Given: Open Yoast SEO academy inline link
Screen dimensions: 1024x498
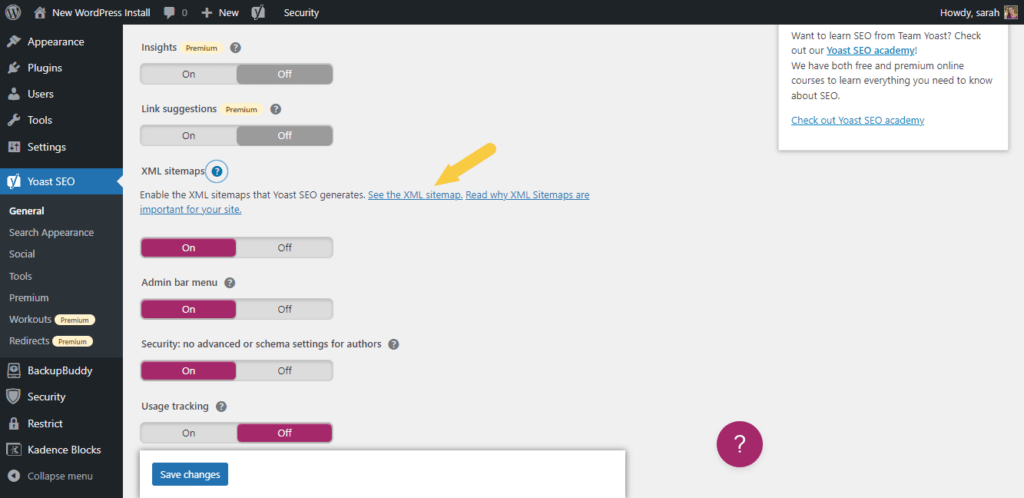Looking at the screenshot, I should pos(871,50).
